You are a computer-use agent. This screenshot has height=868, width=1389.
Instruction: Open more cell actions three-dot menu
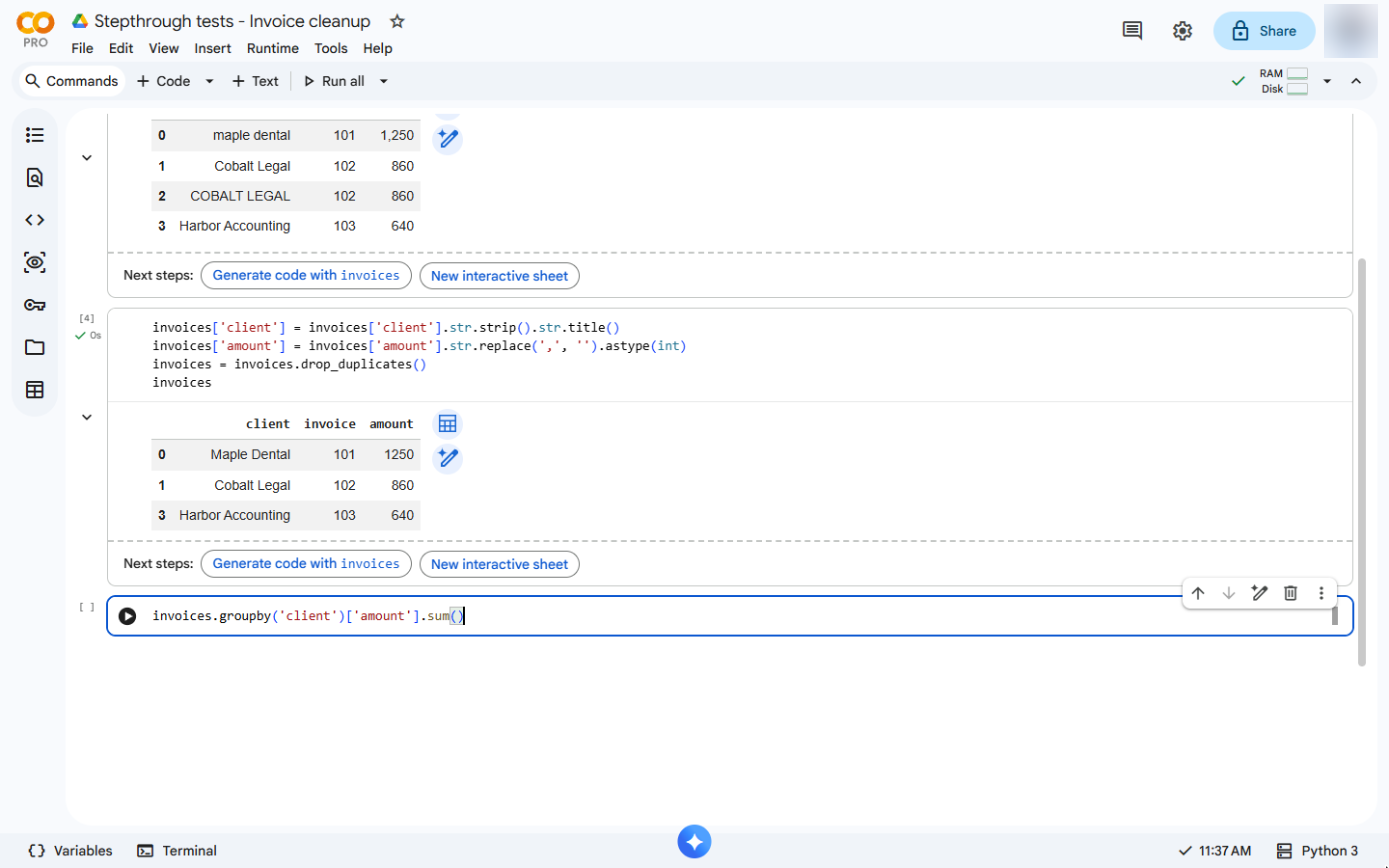pos(1321,593)
